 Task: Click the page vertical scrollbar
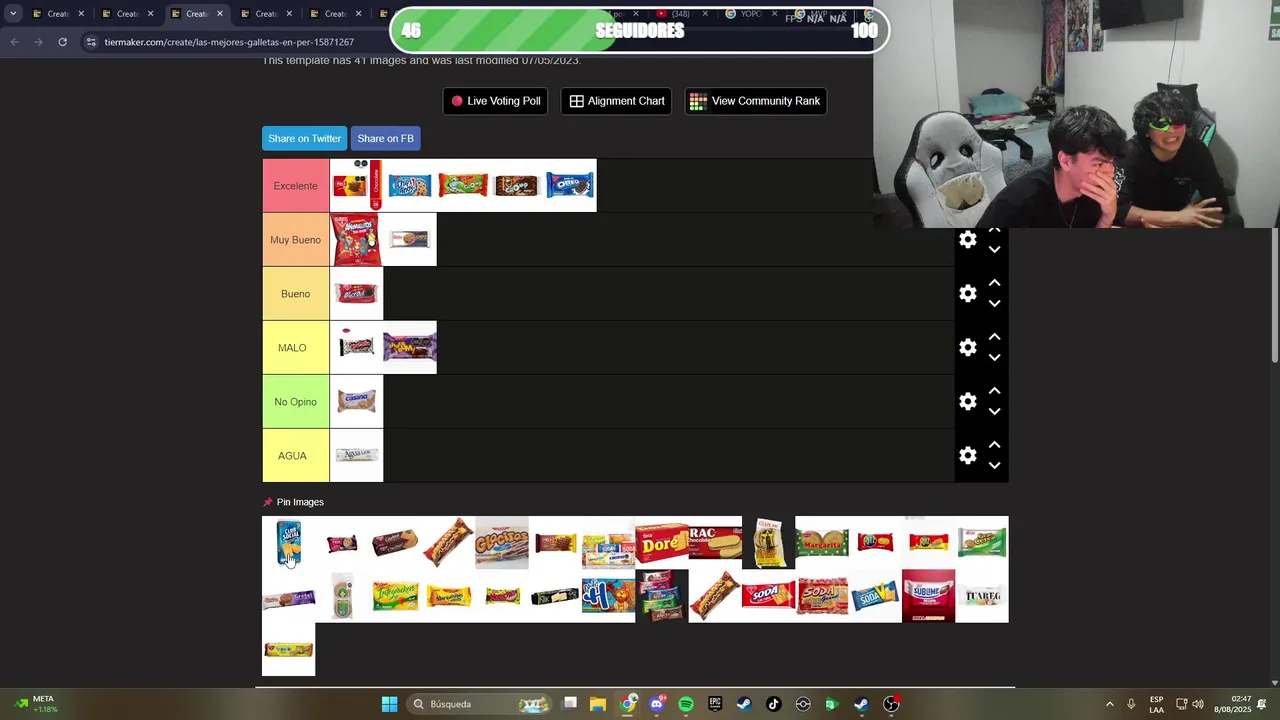point(1274,295)
